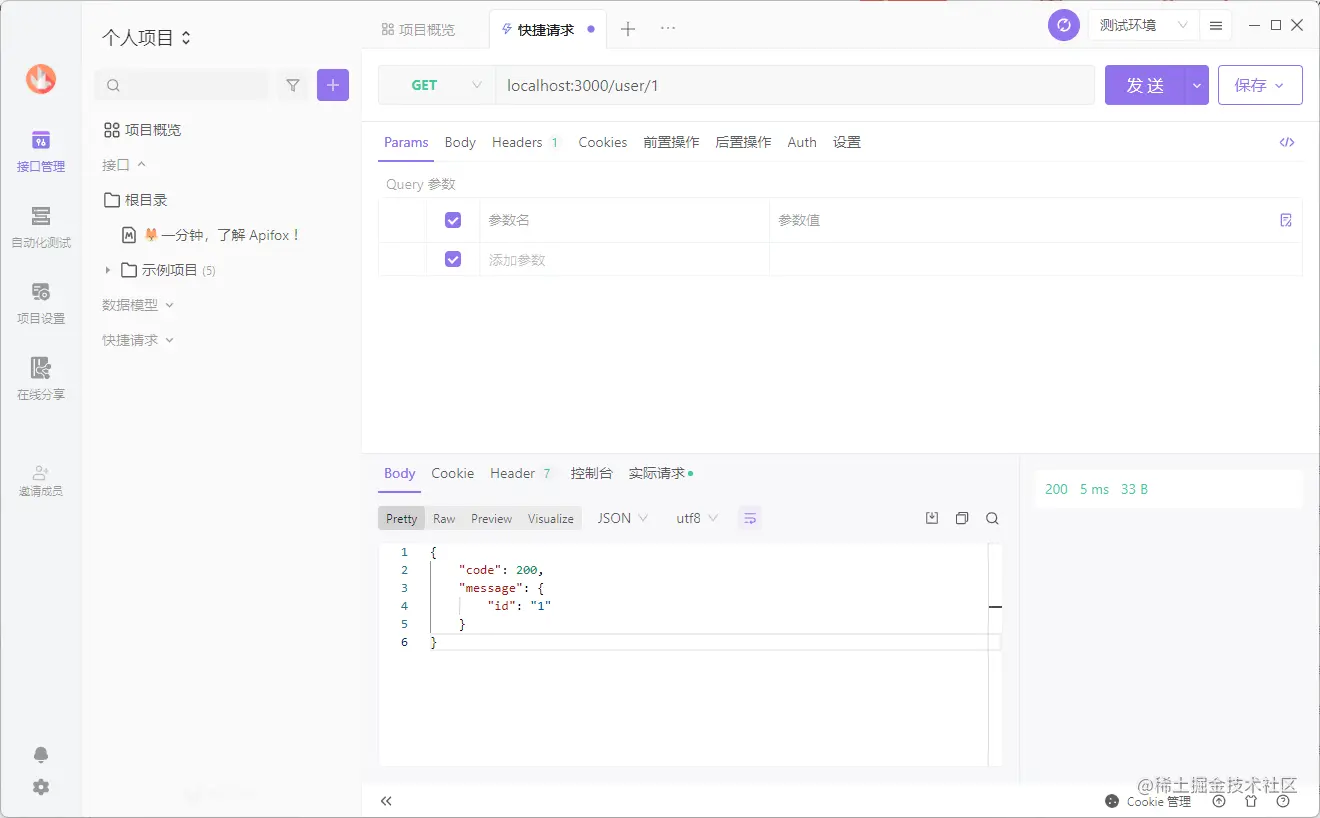Image resolution: width=1320 pixels, height=818 pixels.
Task: Open settings gear in sidebar
Action: [41, 787]
